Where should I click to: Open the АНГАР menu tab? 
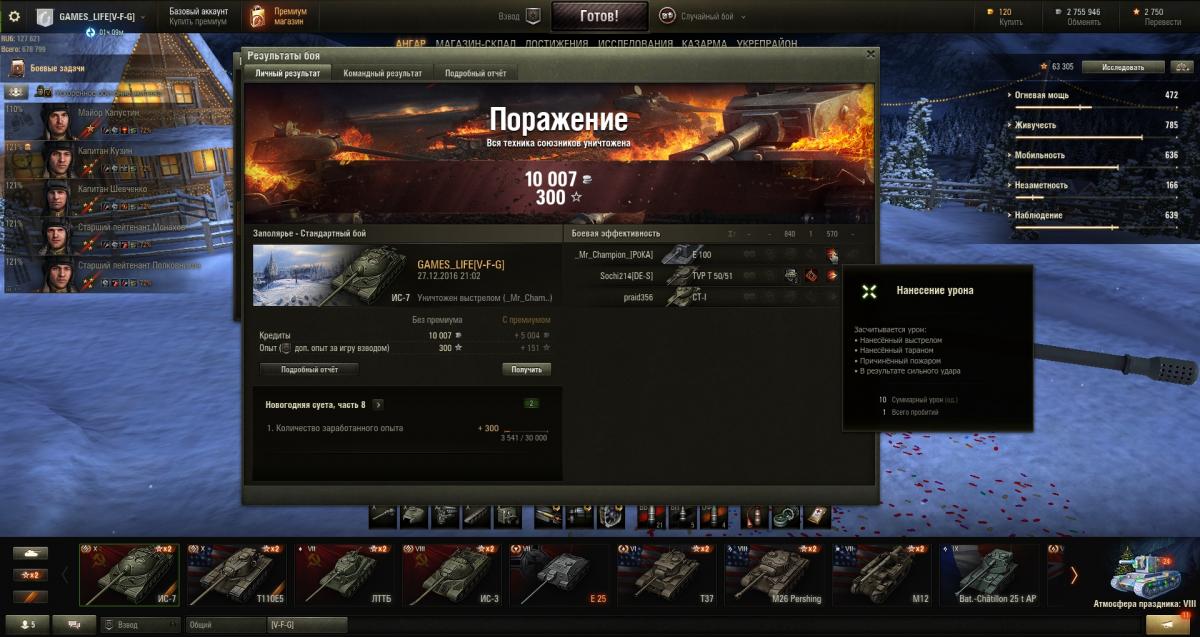[410, 44]
